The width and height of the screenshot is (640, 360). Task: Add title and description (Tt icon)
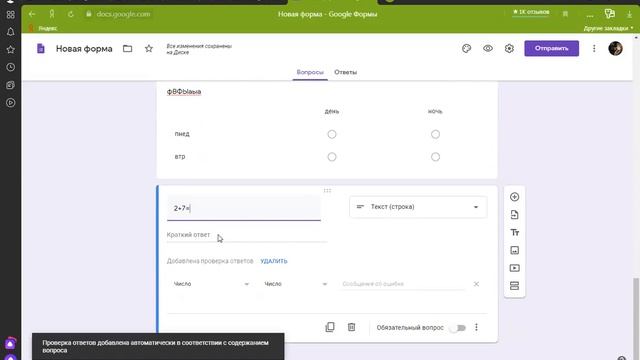click(x=514, y=233)
